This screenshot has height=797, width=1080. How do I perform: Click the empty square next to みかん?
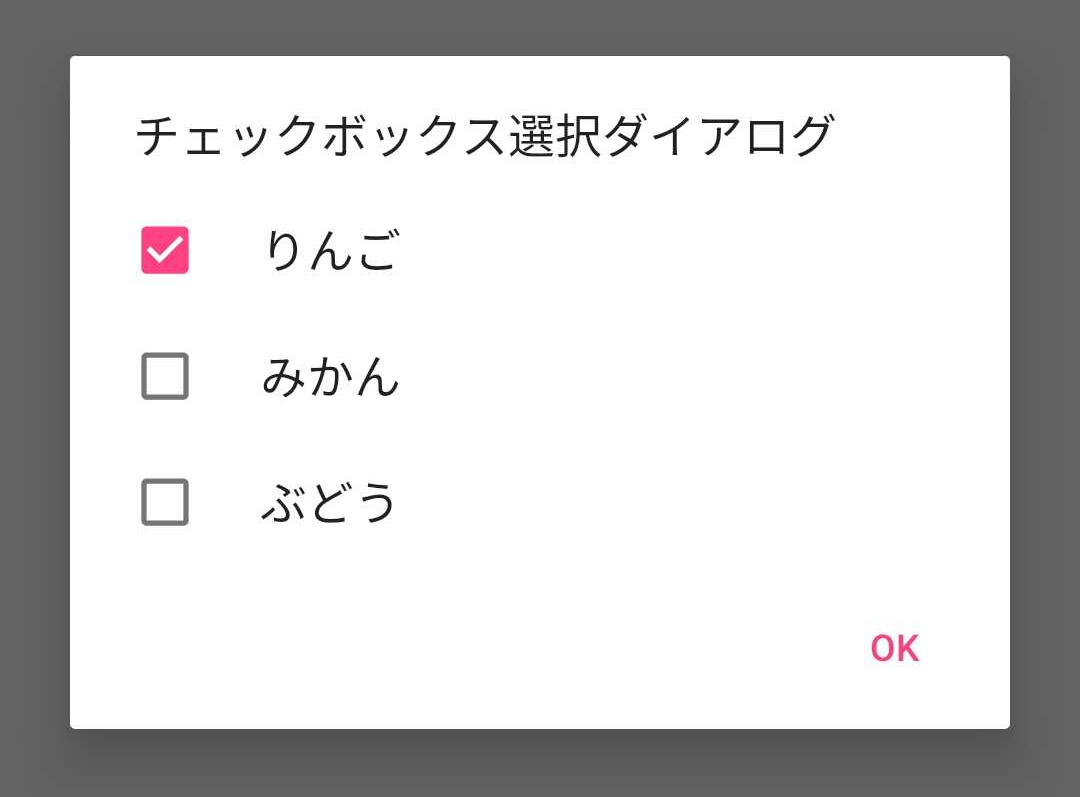(x=164, y=377)
